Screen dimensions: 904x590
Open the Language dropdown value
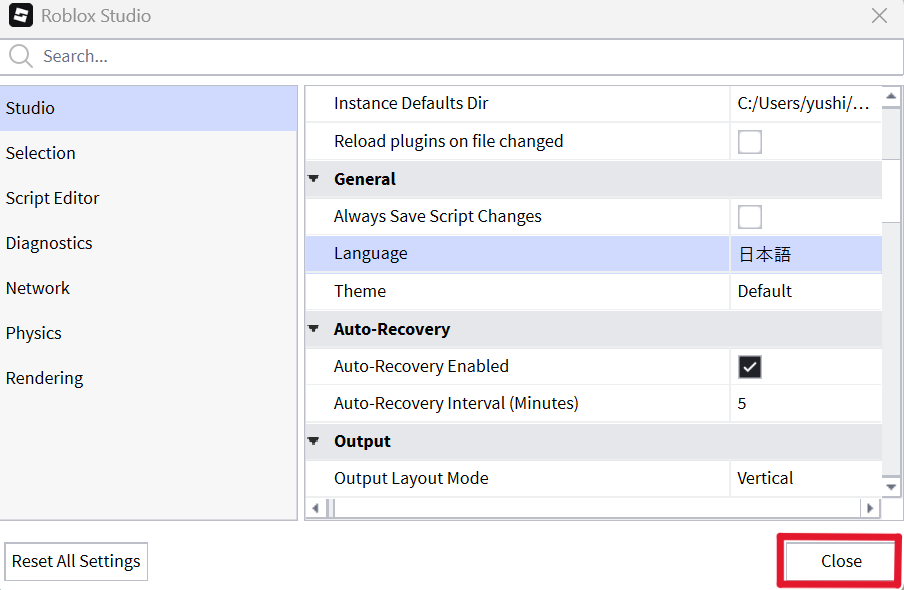click(805, 254)
